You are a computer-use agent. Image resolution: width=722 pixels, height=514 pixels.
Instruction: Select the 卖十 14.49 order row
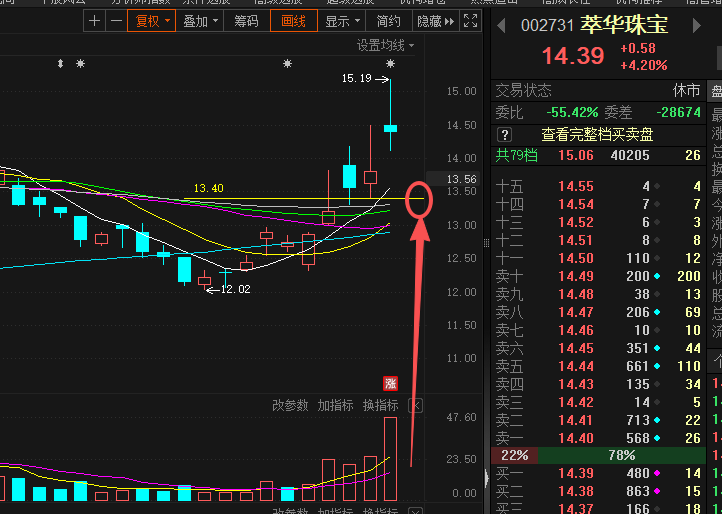point(599,276)
